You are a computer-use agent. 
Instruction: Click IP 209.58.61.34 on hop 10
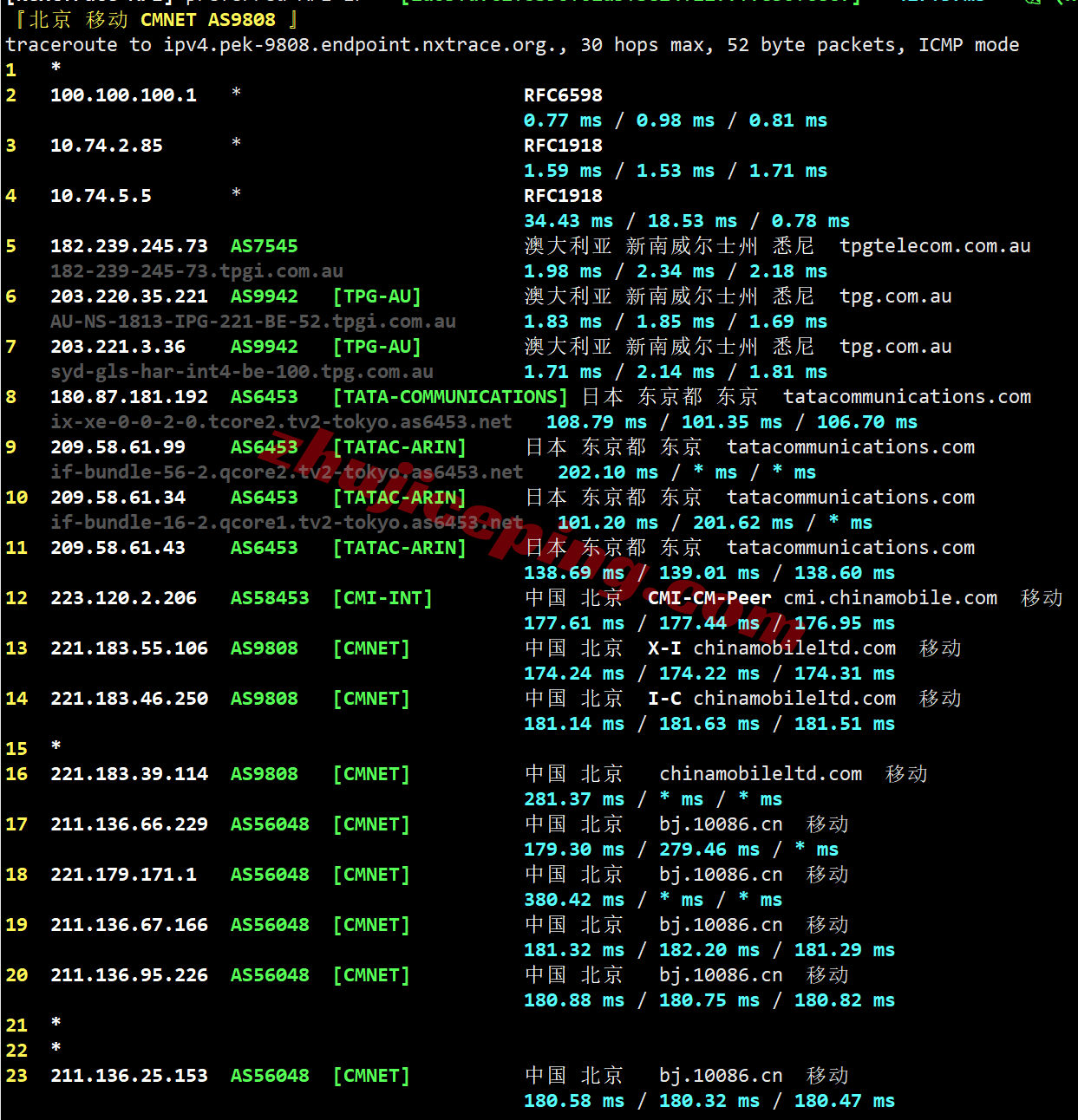[x=118, y=498]
